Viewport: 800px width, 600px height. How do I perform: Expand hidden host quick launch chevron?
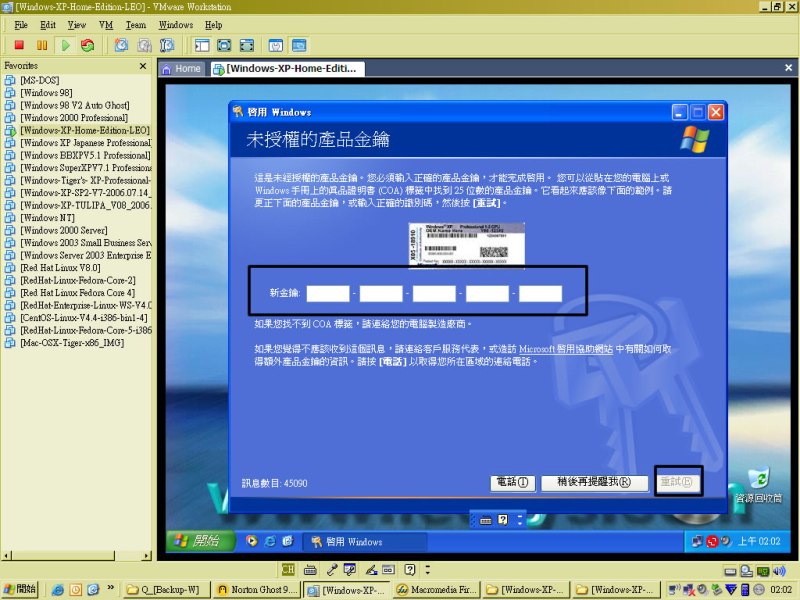110,588
